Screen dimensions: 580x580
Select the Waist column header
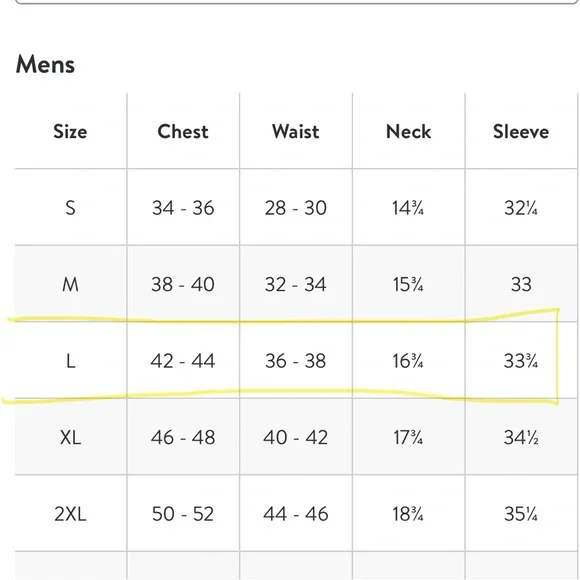296,132
